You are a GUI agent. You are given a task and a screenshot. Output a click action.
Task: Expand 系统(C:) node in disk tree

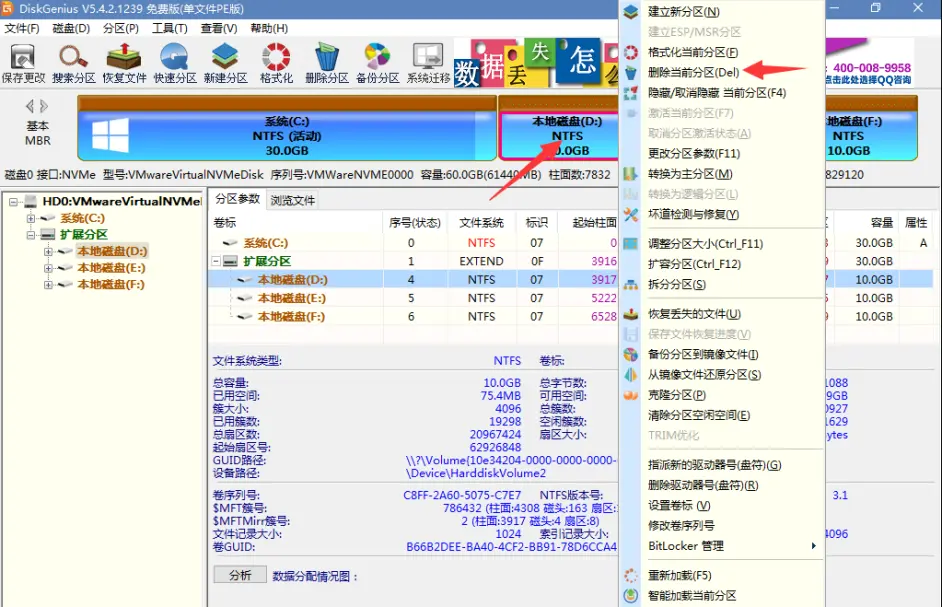[30, 218]
